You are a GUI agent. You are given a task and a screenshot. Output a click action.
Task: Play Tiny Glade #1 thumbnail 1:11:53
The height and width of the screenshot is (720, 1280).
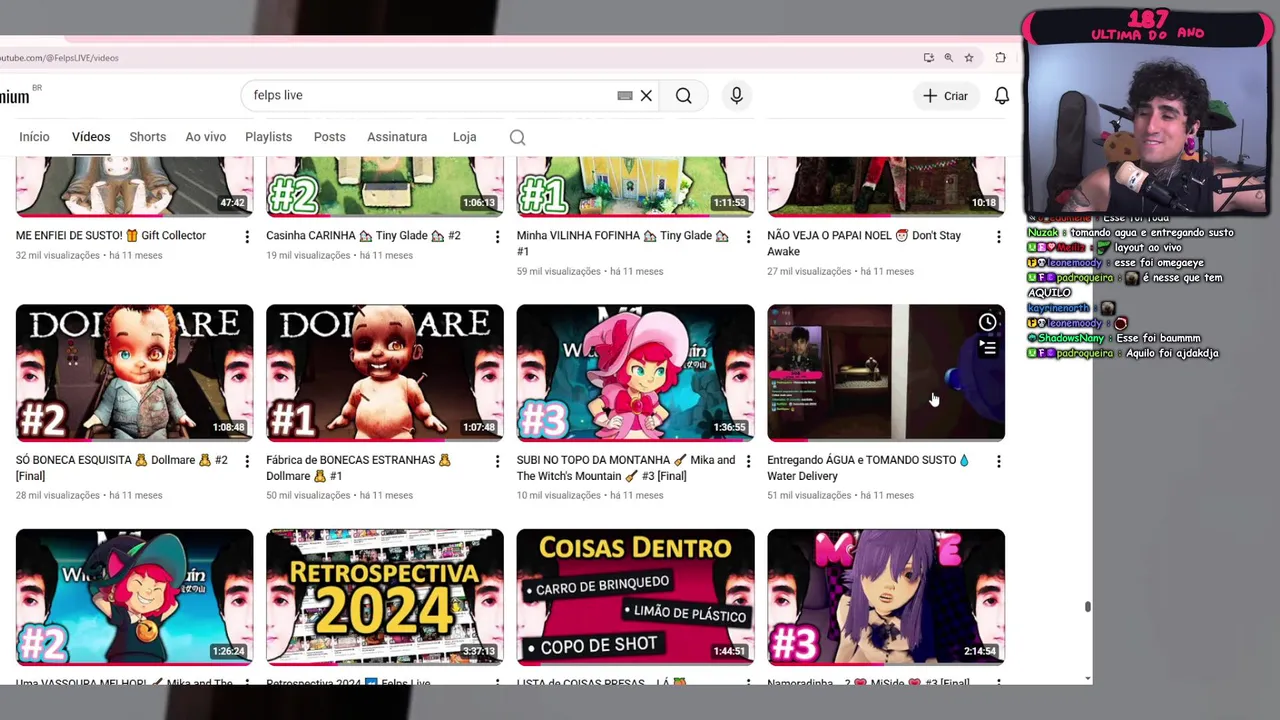click(x=635, y=186)
